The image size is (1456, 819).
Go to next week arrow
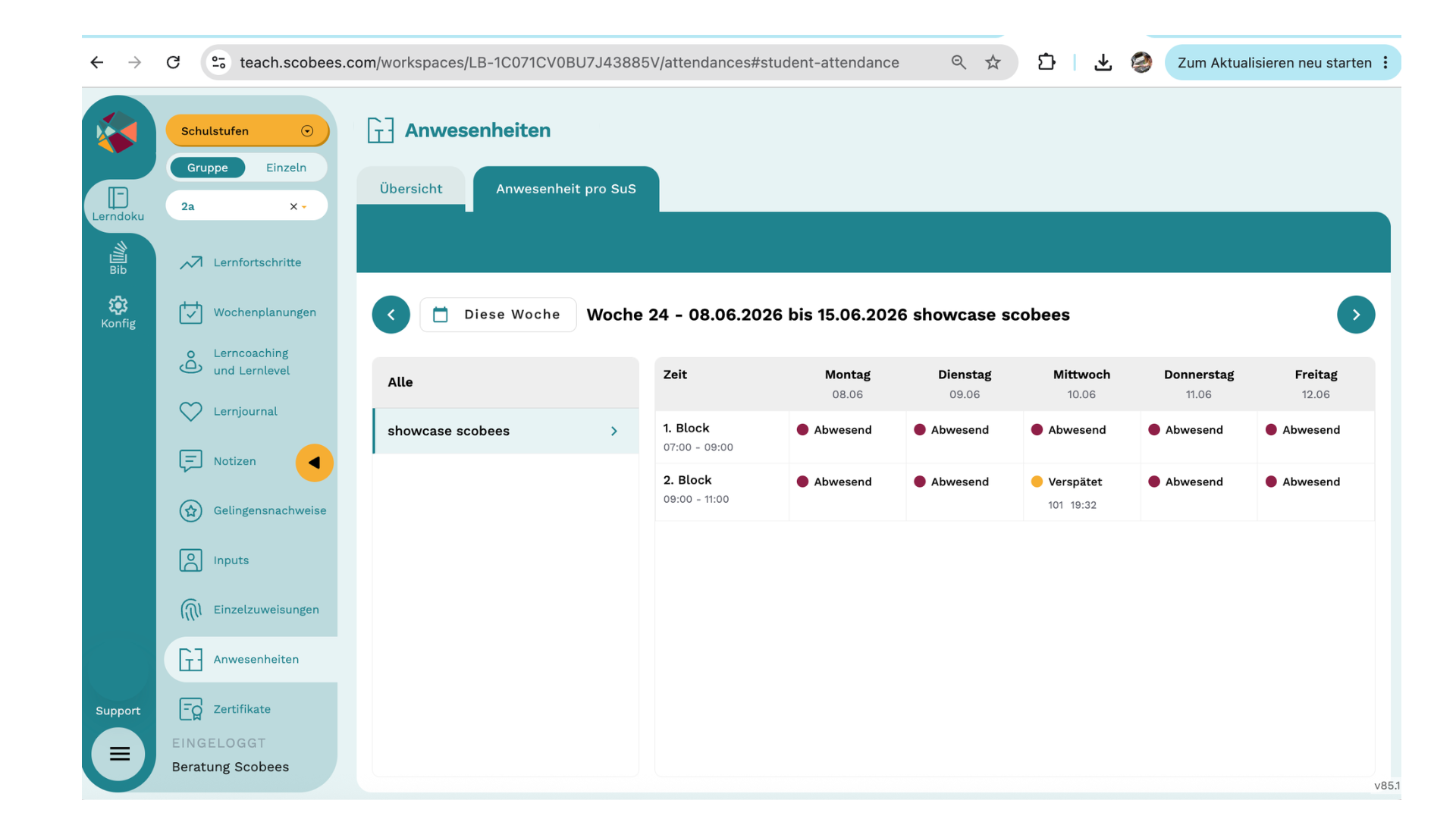pyautogui.click(x=1356, y=315)
